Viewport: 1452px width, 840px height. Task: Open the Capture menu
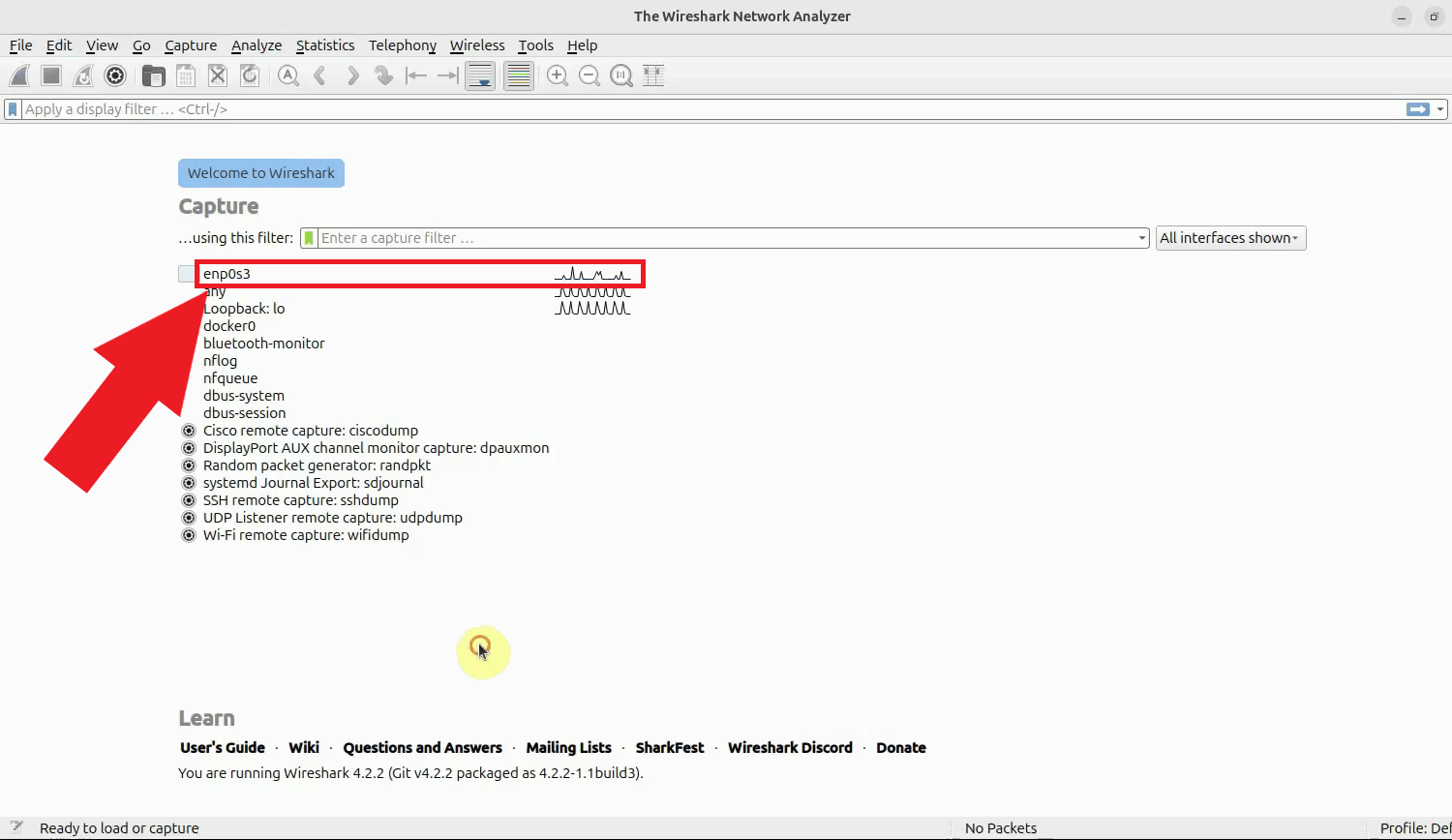coord(191,45)
